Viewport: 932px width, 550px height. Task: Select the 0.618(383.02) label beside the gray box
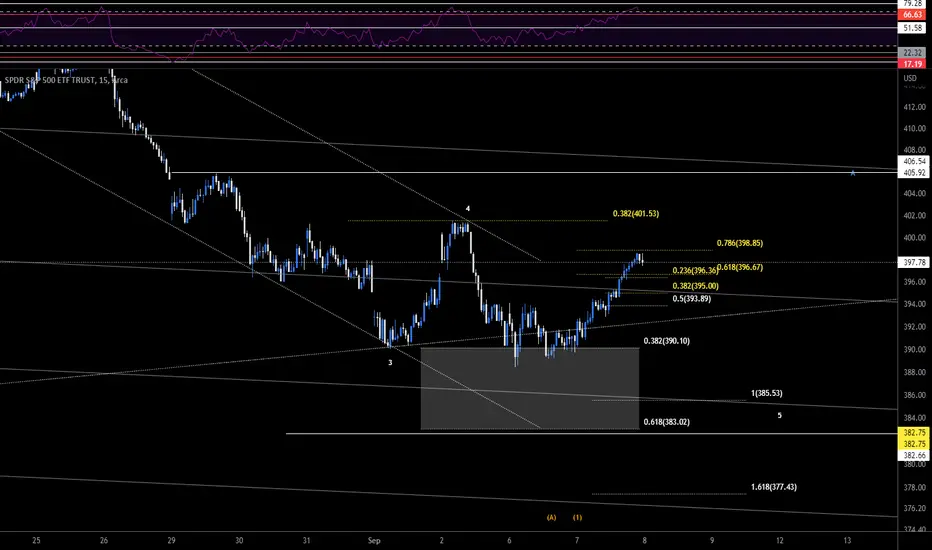click(667, 422)
